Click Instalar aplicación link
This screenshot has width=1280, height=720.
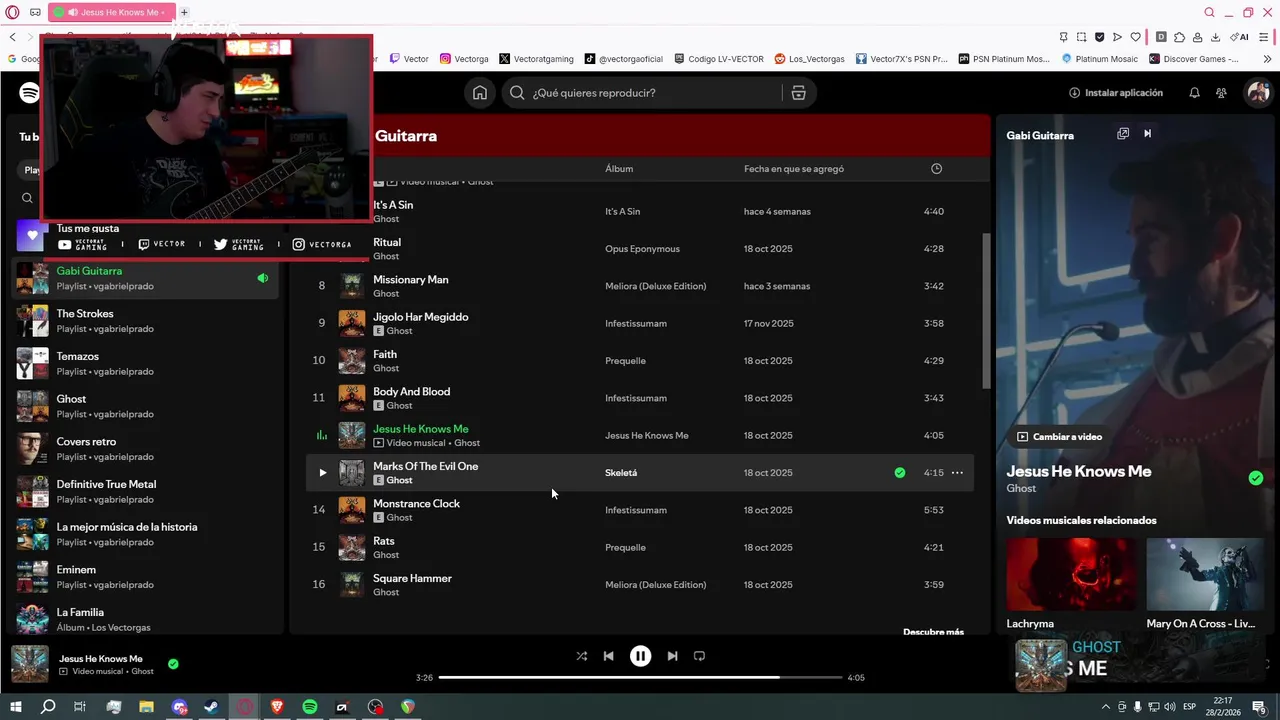(1116, 93)
